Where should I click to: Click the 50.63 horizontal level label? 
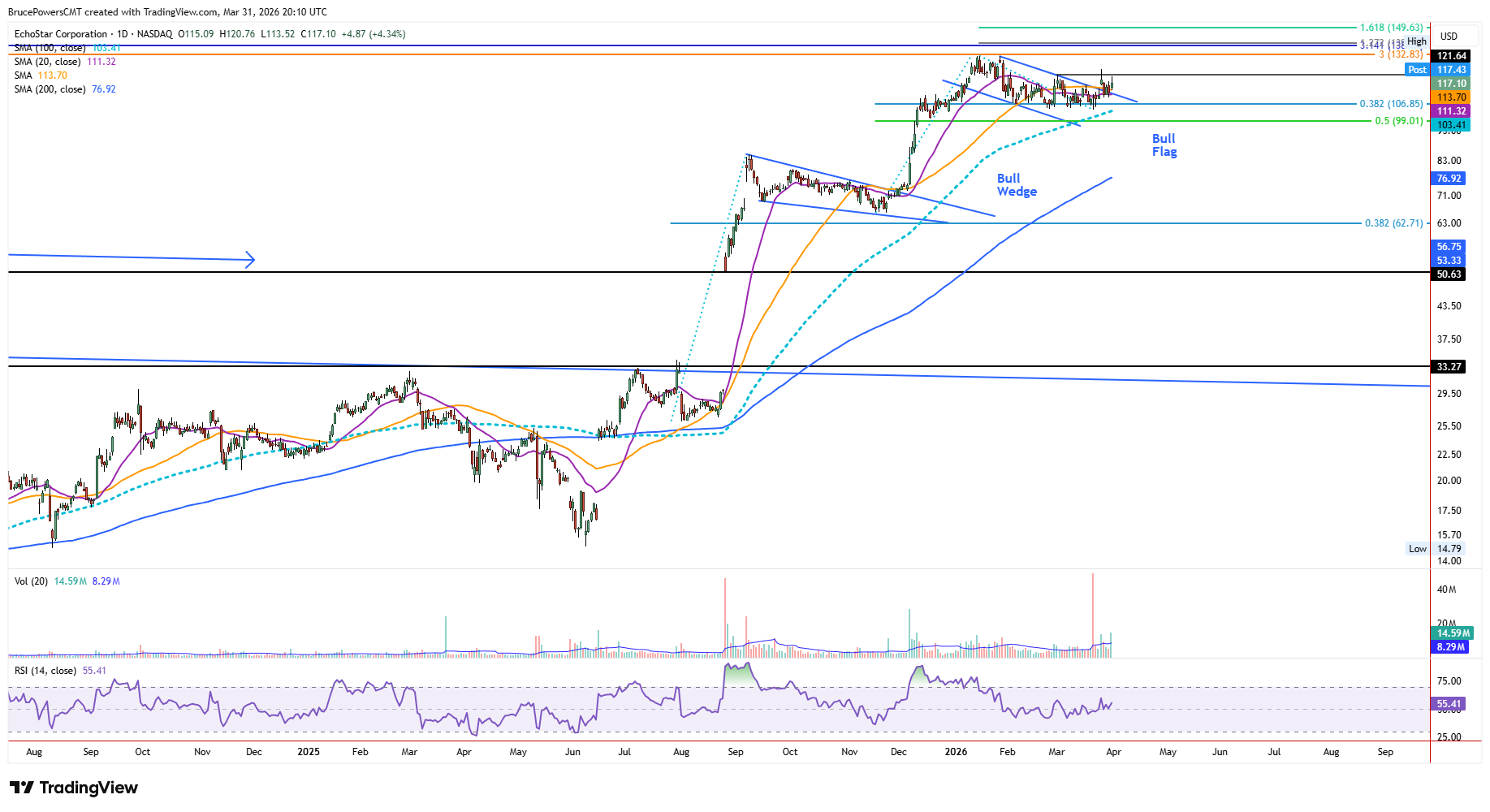[1449, 274]
